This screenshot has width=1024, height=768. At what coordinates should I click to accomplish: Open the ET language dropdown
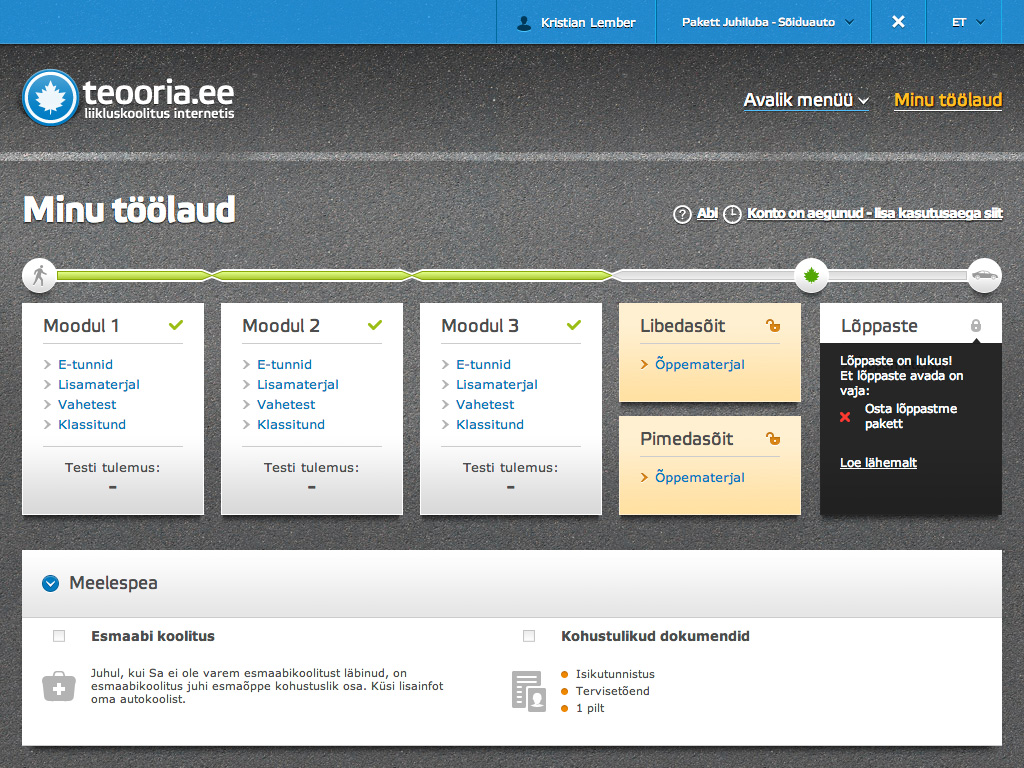968,22
